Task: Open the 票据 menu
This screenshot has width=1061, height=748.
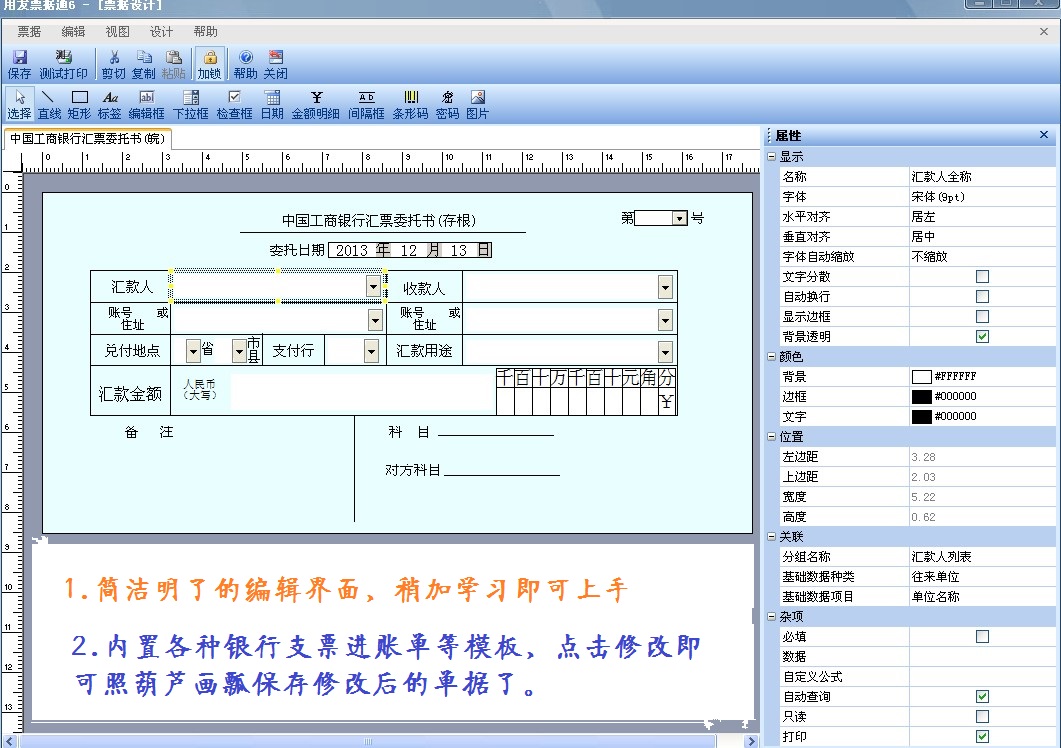Action: click(29, 32)
